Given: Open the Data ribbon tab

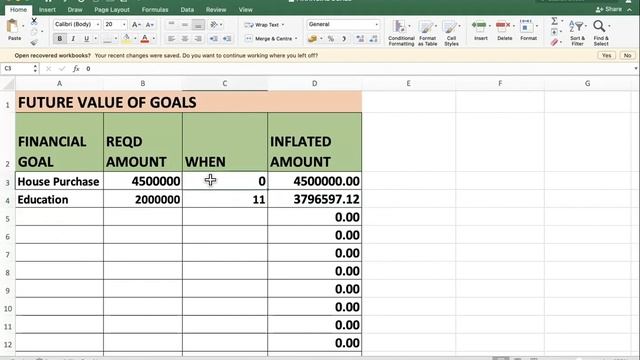Looking at the screenshot, I should tap(187, 9).
